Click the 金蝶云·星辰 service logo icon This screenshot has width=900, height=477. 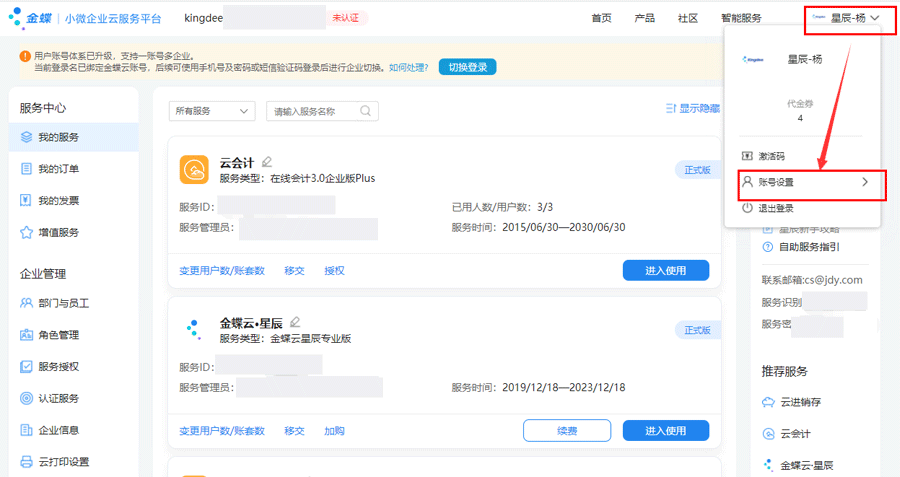tap(194, 330)
